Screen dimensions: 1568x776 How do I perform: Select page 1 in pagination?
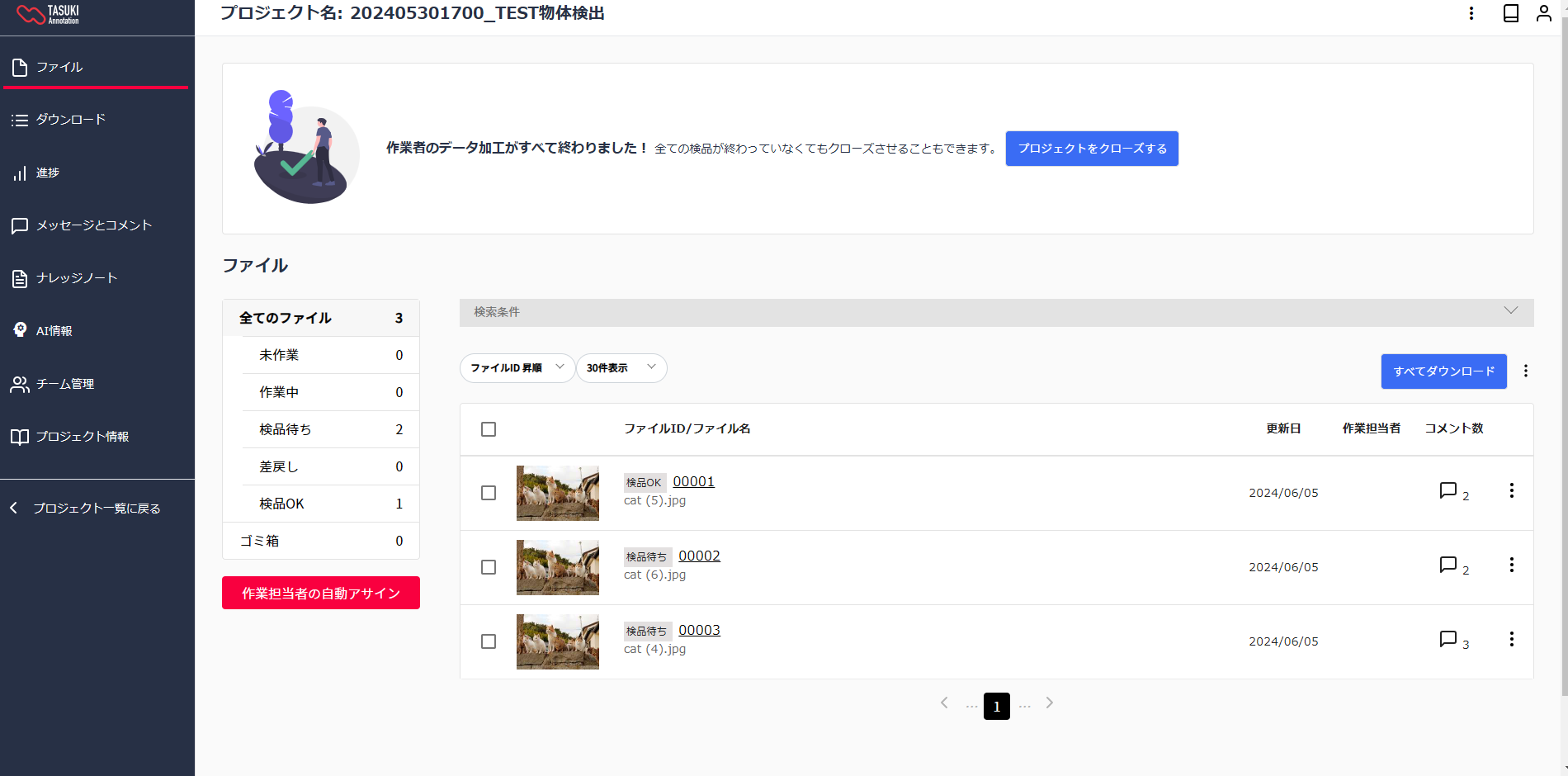[x=997, y=706]
